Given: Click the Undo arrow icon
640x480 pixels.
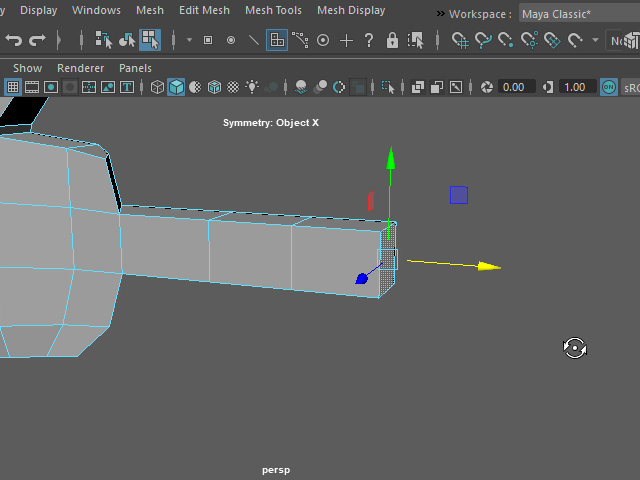Looking at the screenshot, I should click(x=14, y=40).
